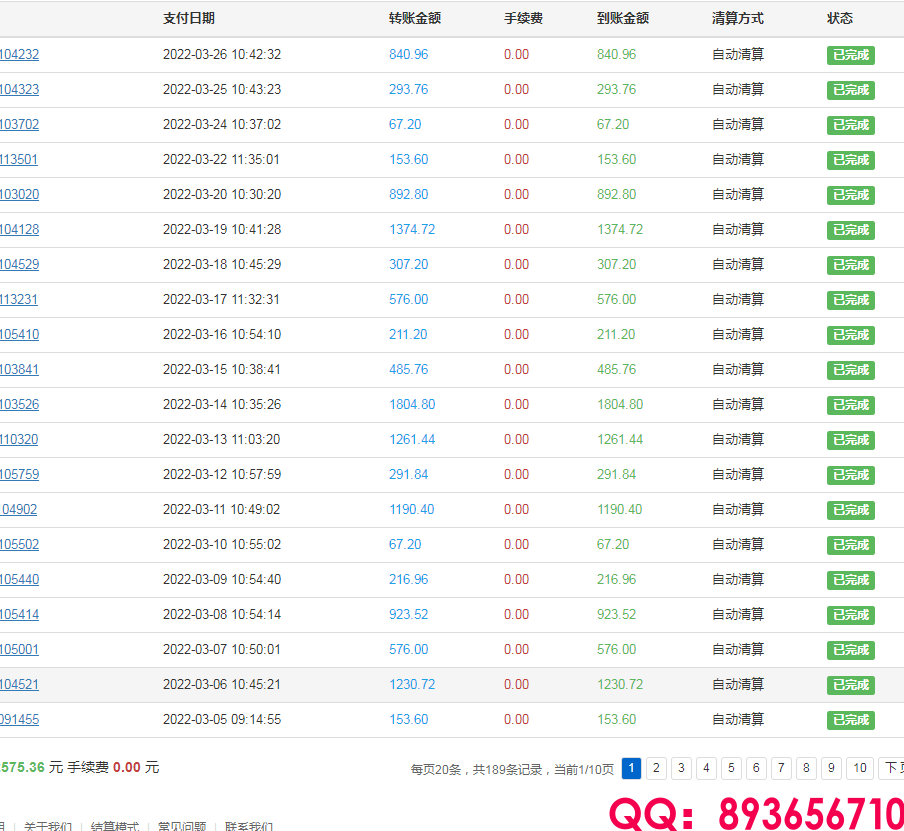Image resolution: width=904 pixels, height=831 pixels.
Task: Click 已完成 status badge for 2022-03-25 row
Action: click(850, 90)
